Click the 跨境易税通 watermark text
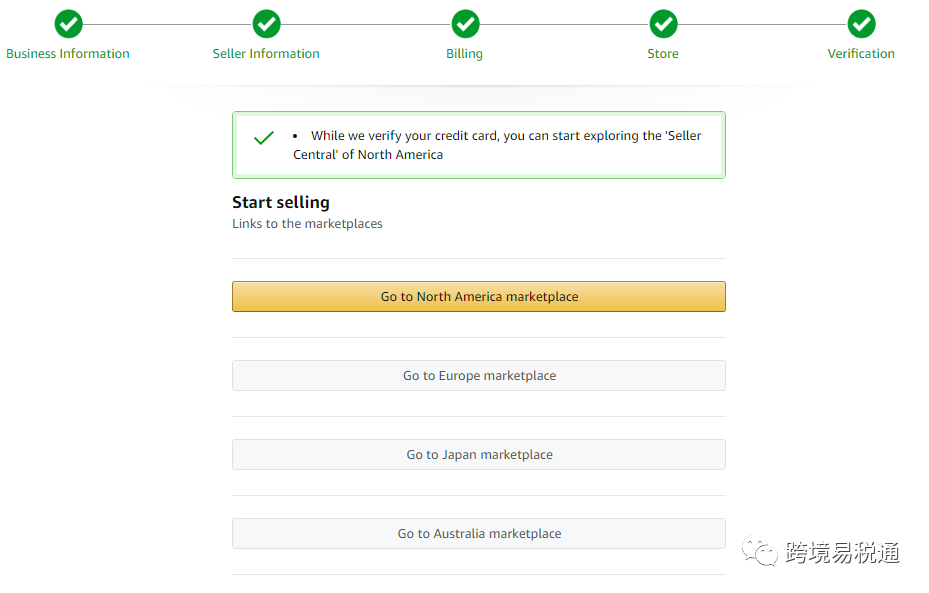Viewport: 929px width, 593px height. (842, 552)
